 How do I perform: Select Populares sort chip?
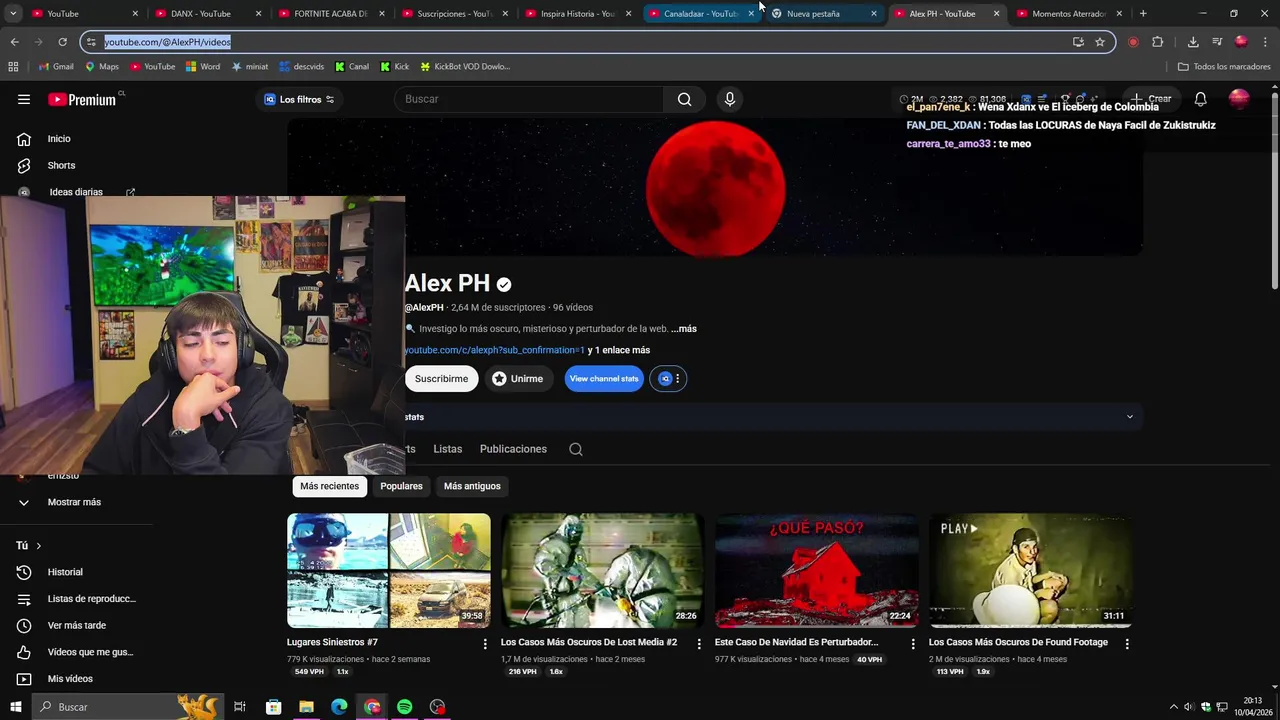(x=401, y=486)
